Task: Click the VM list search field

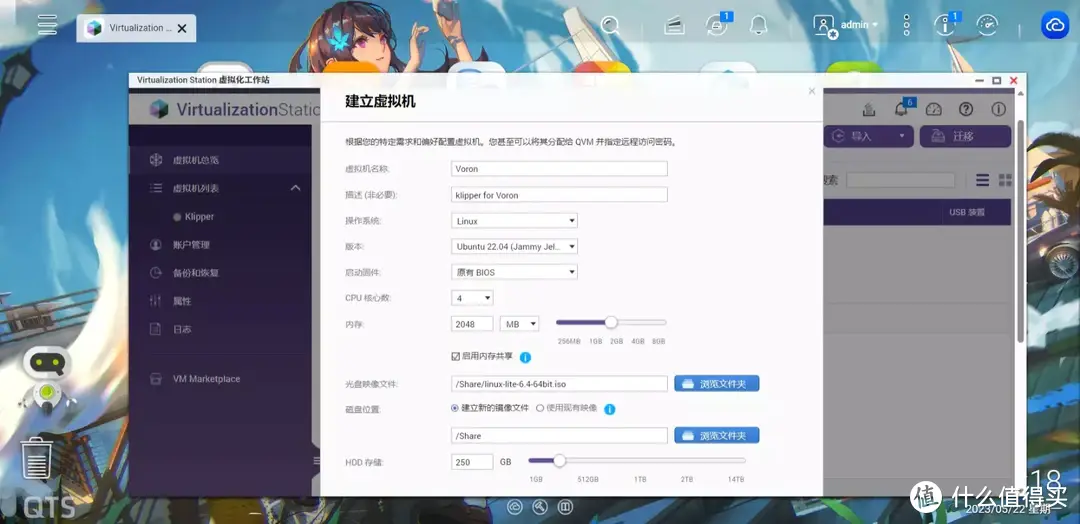Action: pyautogui.click(x=900, y=180)
